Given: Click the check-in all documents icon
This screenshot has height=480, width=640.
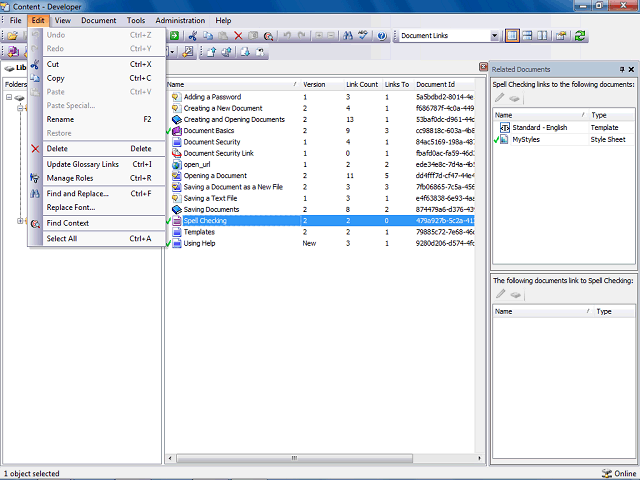Looking at the screenshot, I should (x=227, y=52).
